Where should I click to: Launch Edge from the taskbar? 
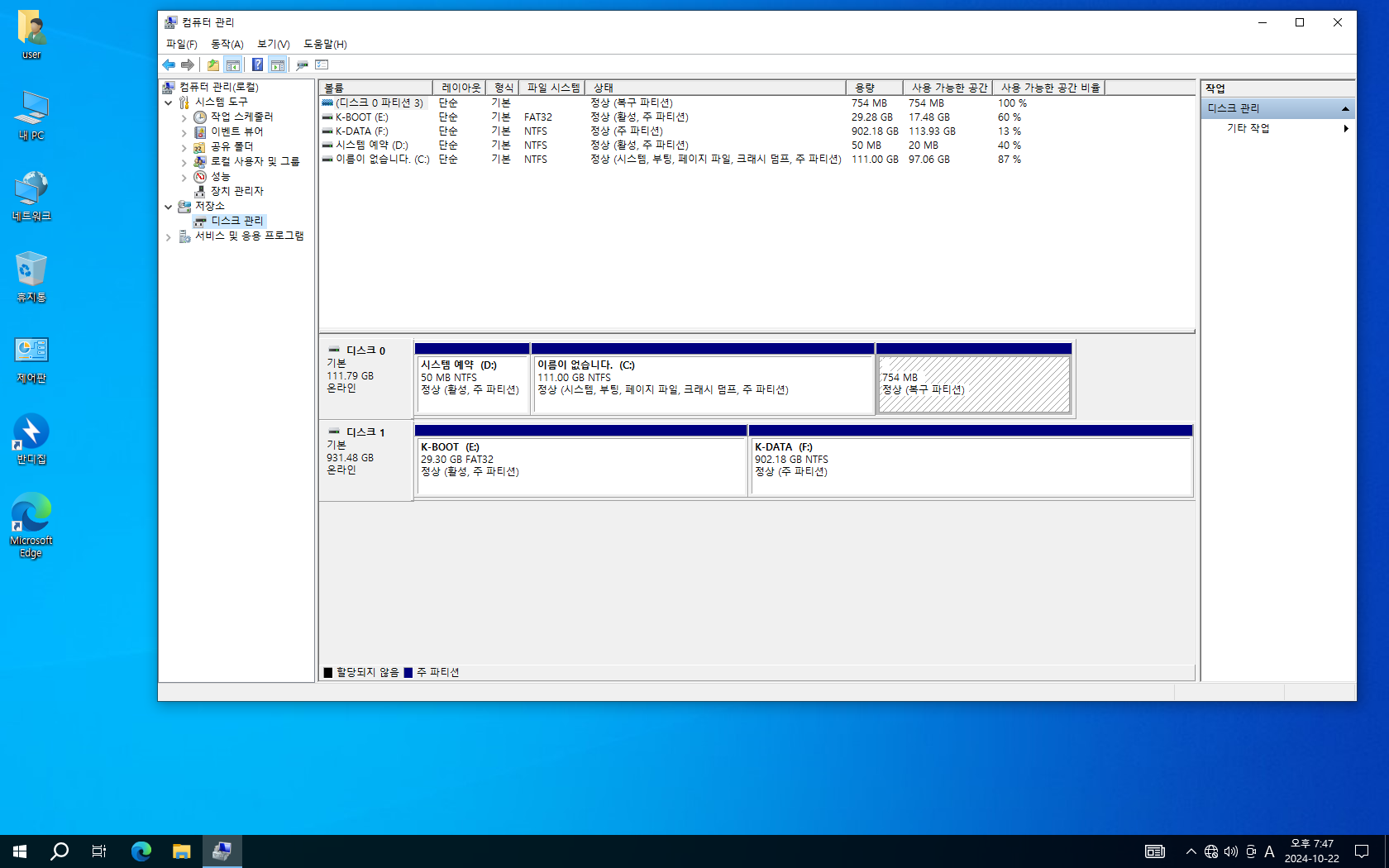[141, 851]
